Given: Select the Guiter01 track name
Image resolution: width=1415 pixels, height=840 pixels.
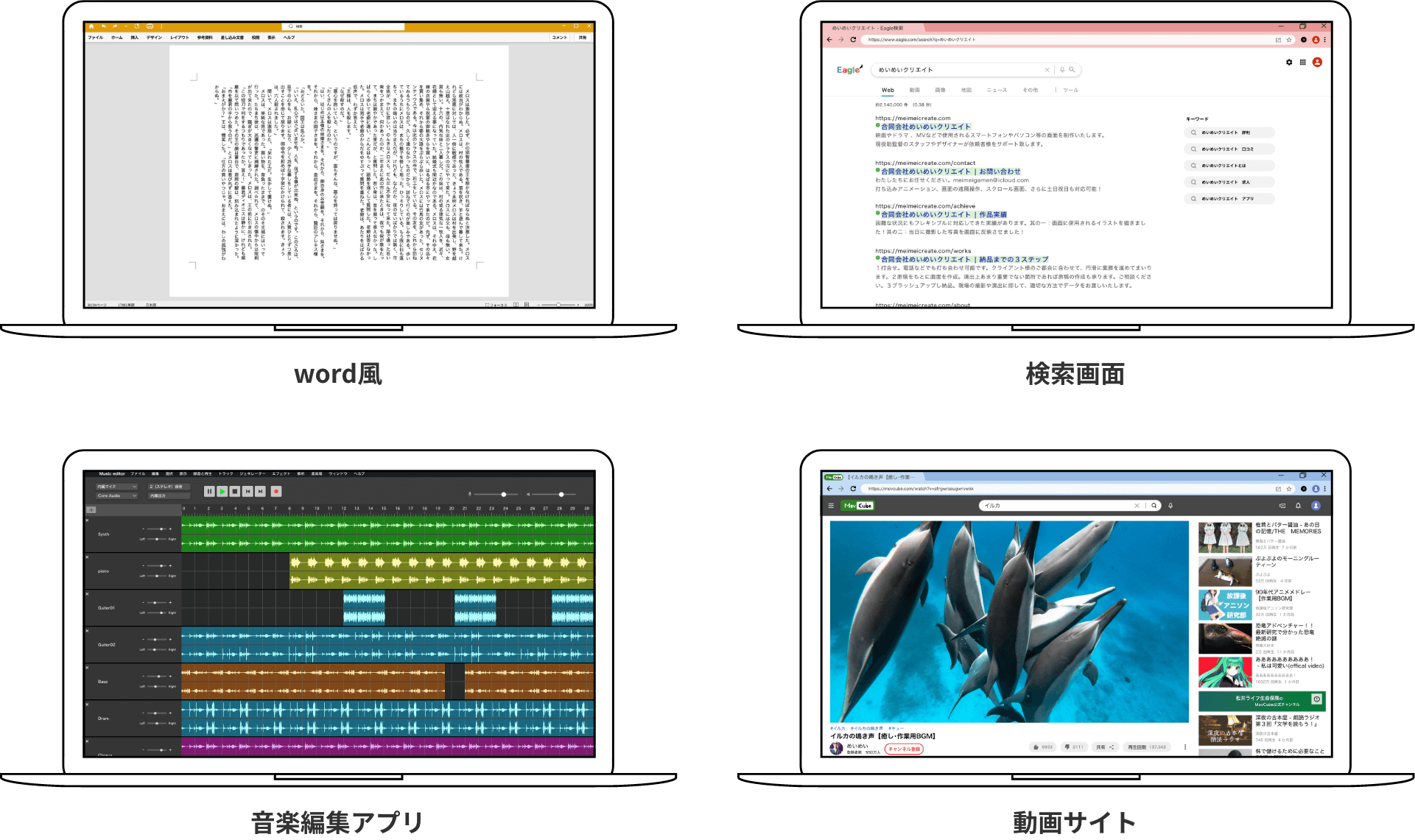Looking at the screenshot, I should 107,608.
